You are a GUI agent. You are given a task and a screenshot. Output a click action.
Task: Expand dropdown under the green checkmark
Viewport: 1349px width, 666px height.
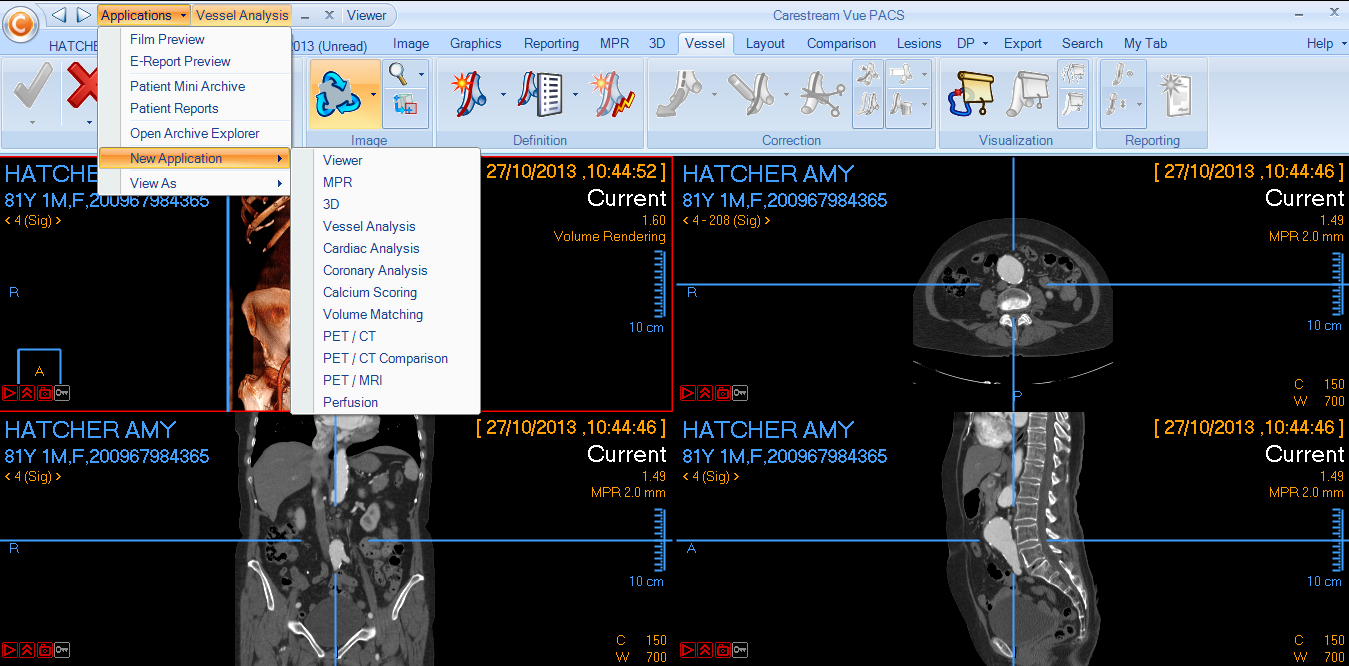[32, 123]
